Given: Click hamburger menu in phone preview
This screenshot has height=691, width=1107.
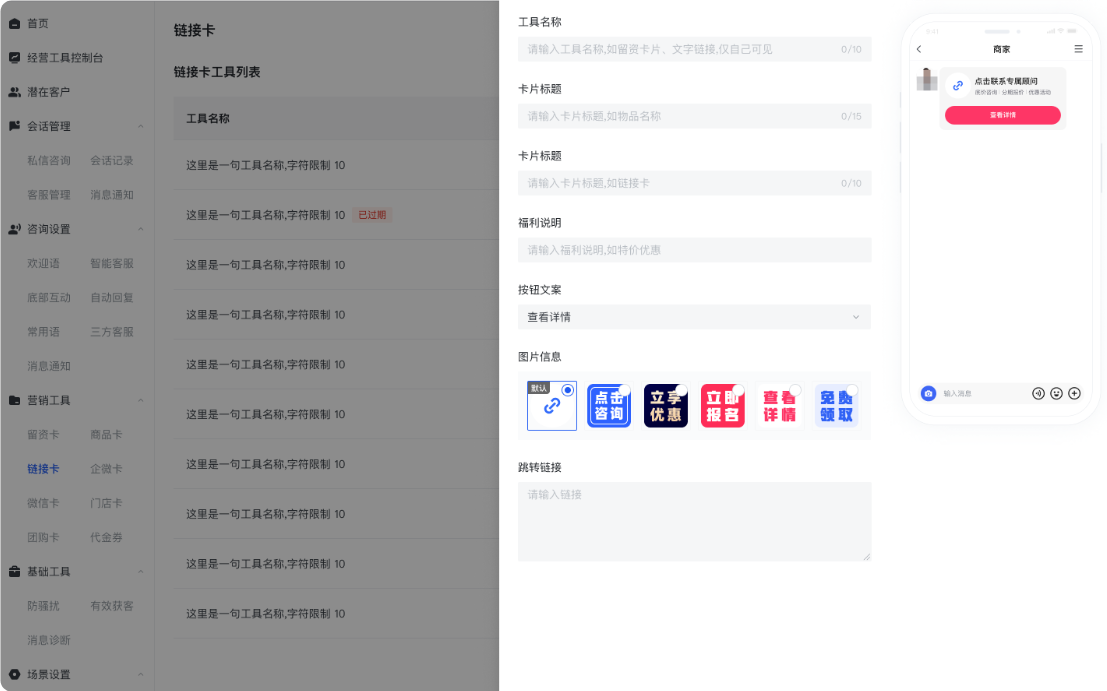Looking at the screenshot, I should (1078, 49).
